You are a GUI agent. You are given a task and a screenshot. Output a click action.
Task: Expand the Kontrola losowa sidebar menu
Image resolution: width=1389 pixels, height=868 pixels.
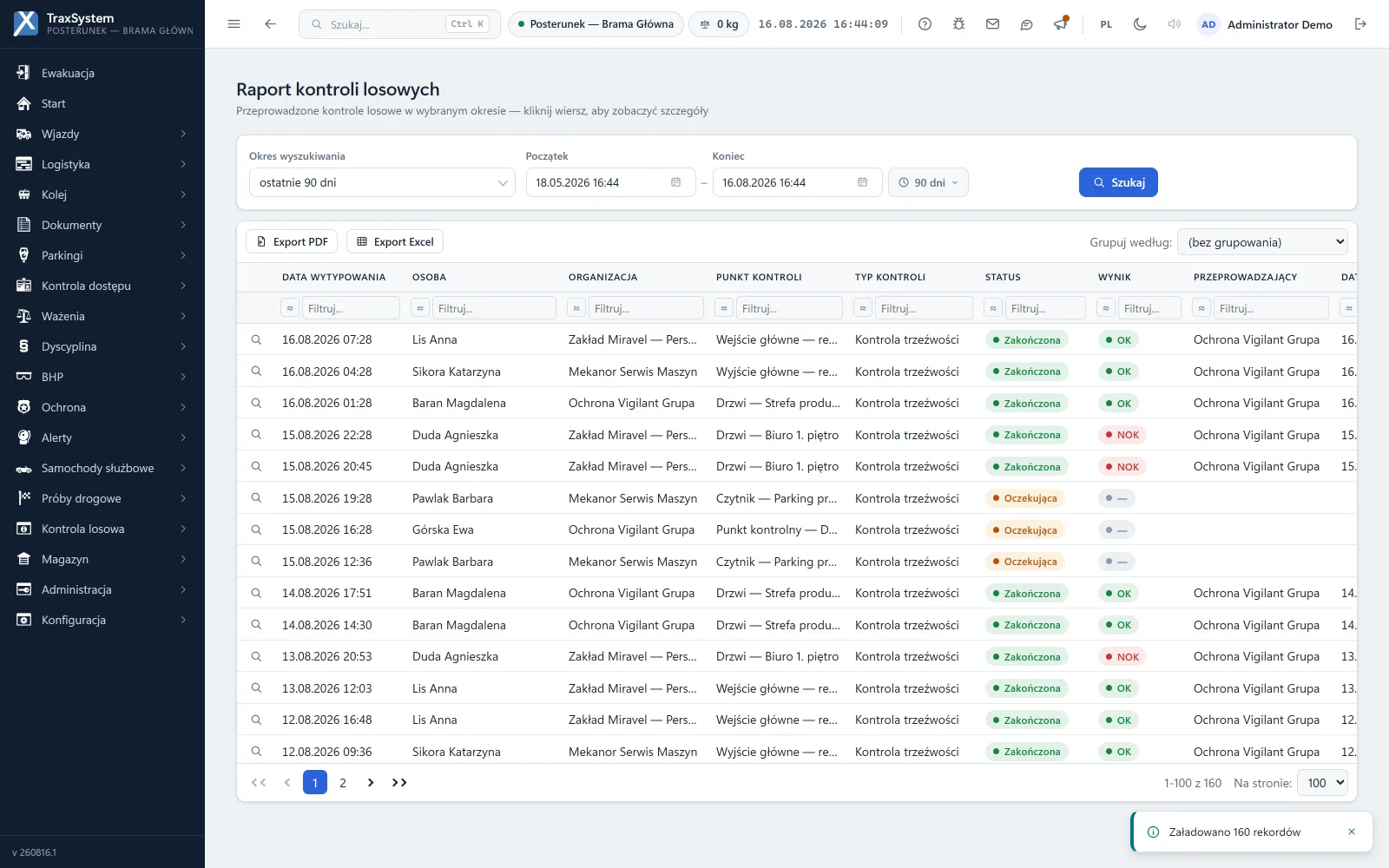click(102, 529)
